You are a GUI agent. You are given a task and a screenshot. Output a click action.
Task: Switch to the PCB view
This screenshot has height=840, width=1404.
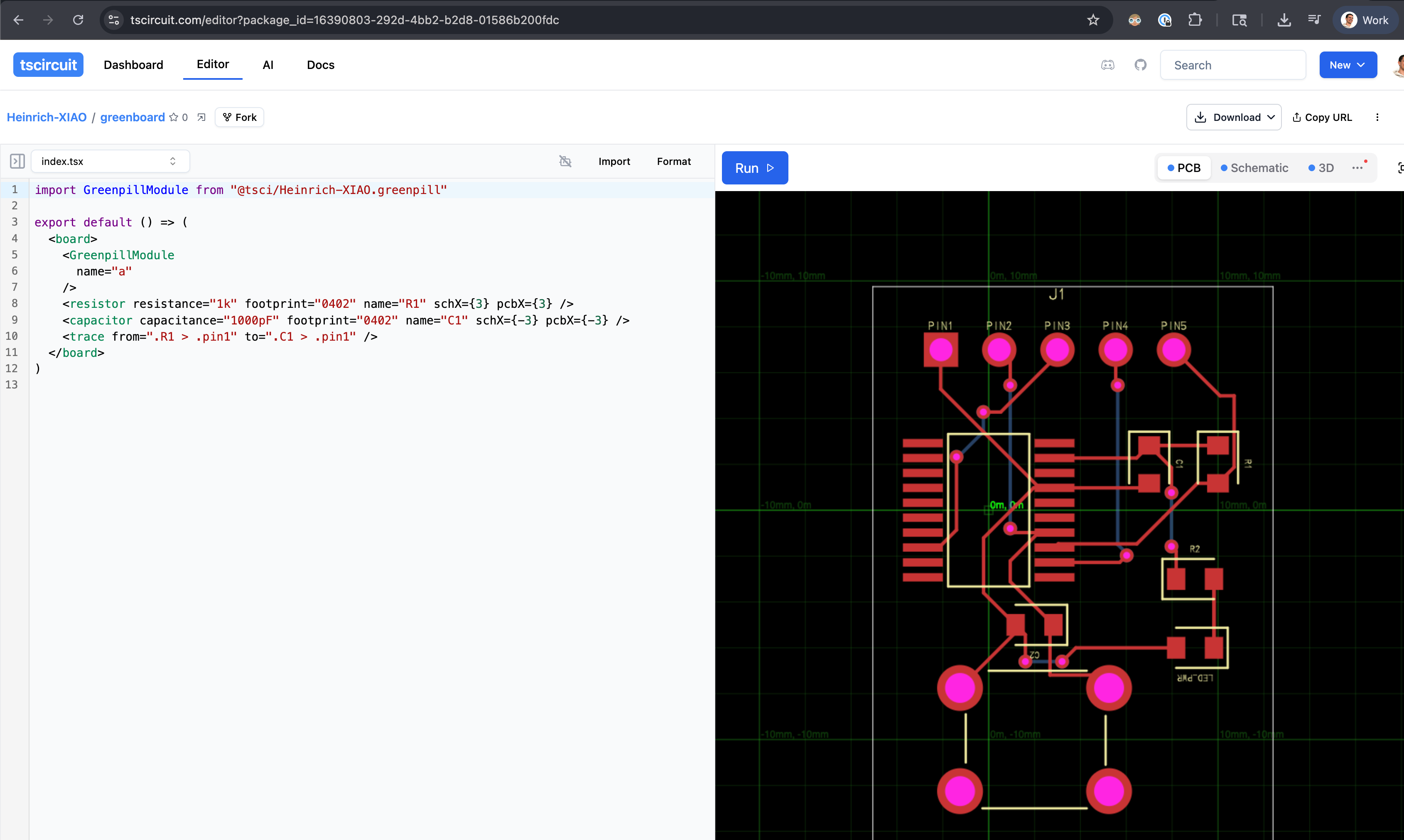point(1184,168)
